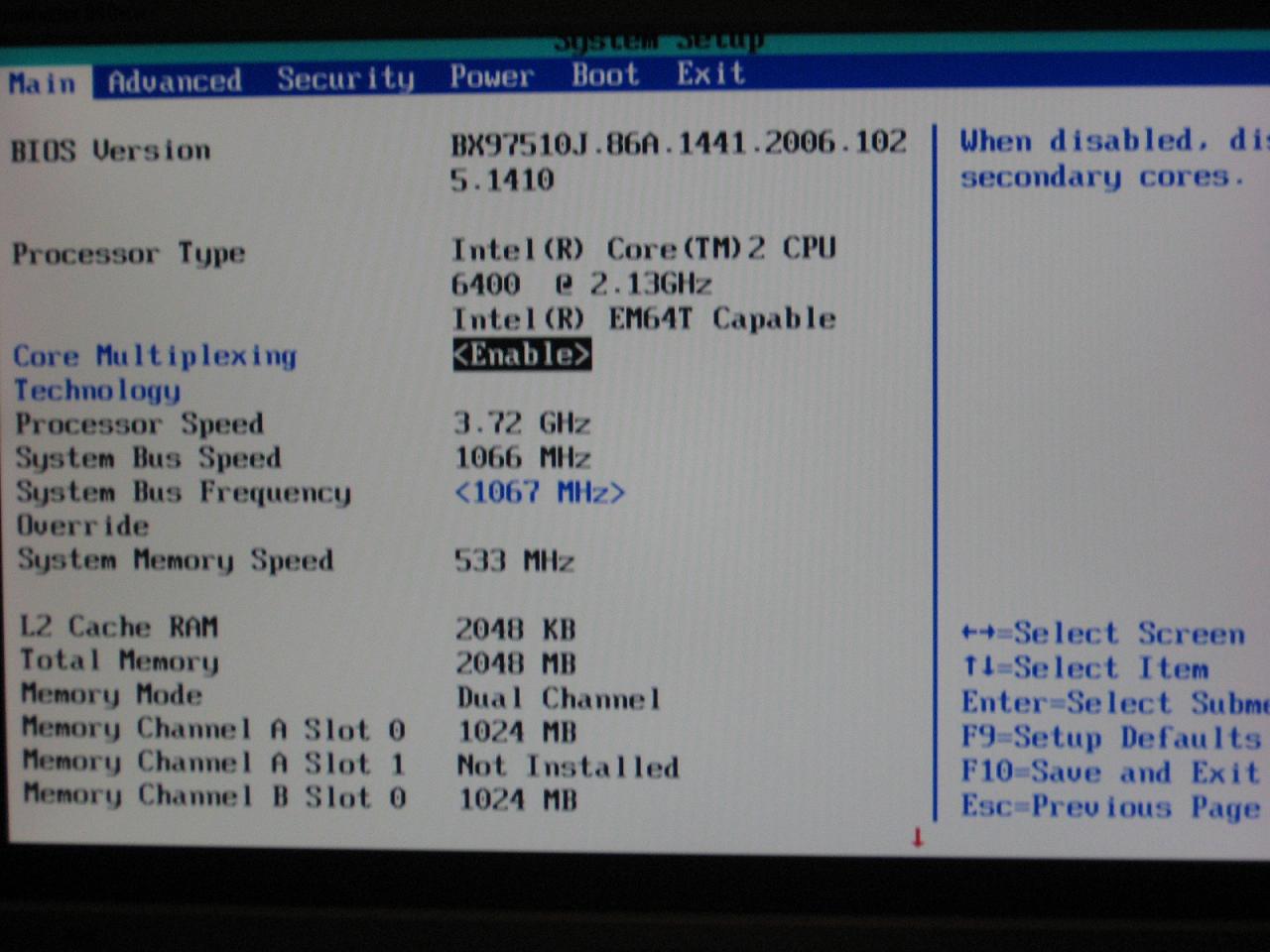Open the Main tab

pos(43,83)
